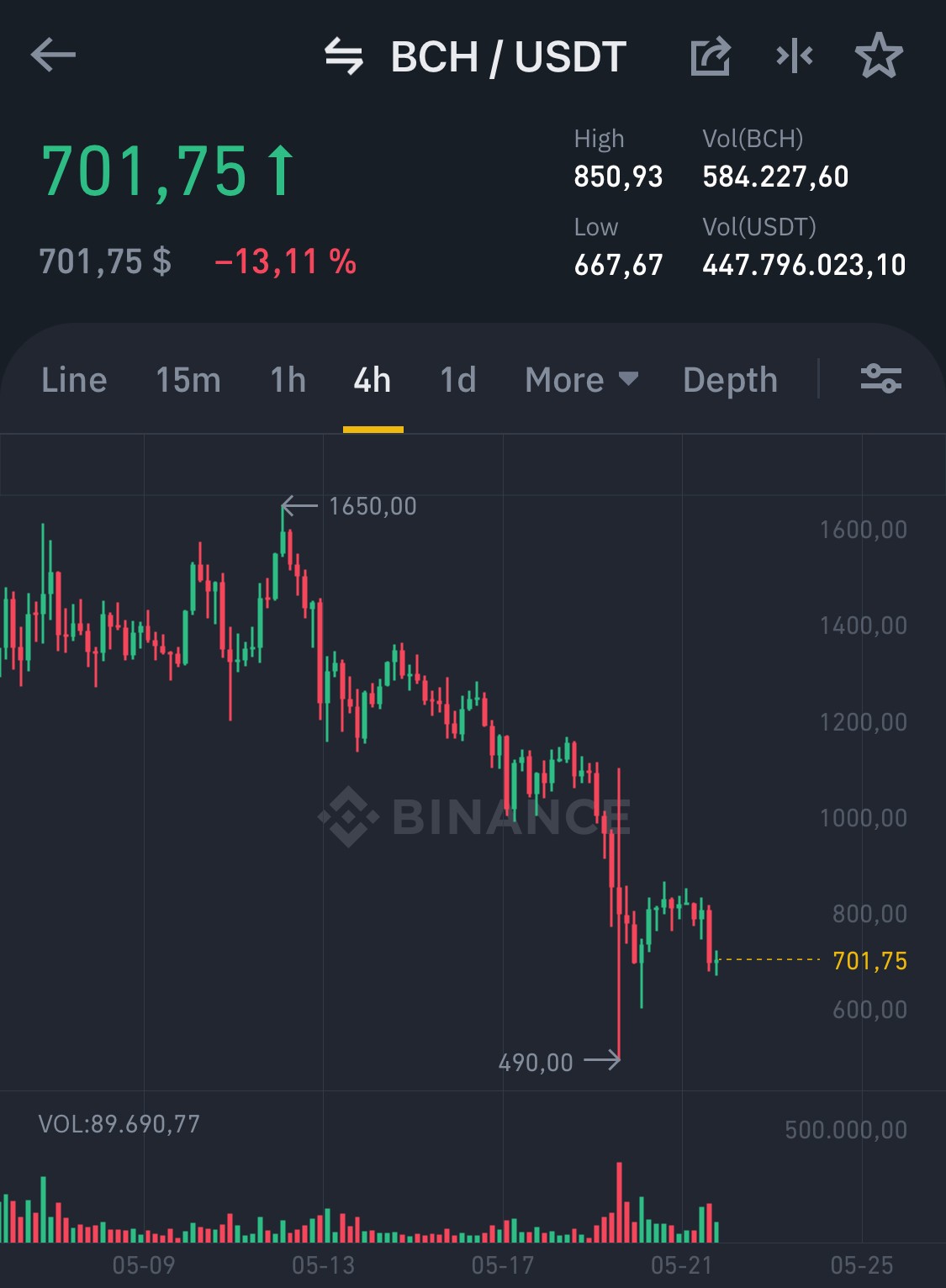
Task: Tap the back arrow icon
Action: (x=53, y=56)
